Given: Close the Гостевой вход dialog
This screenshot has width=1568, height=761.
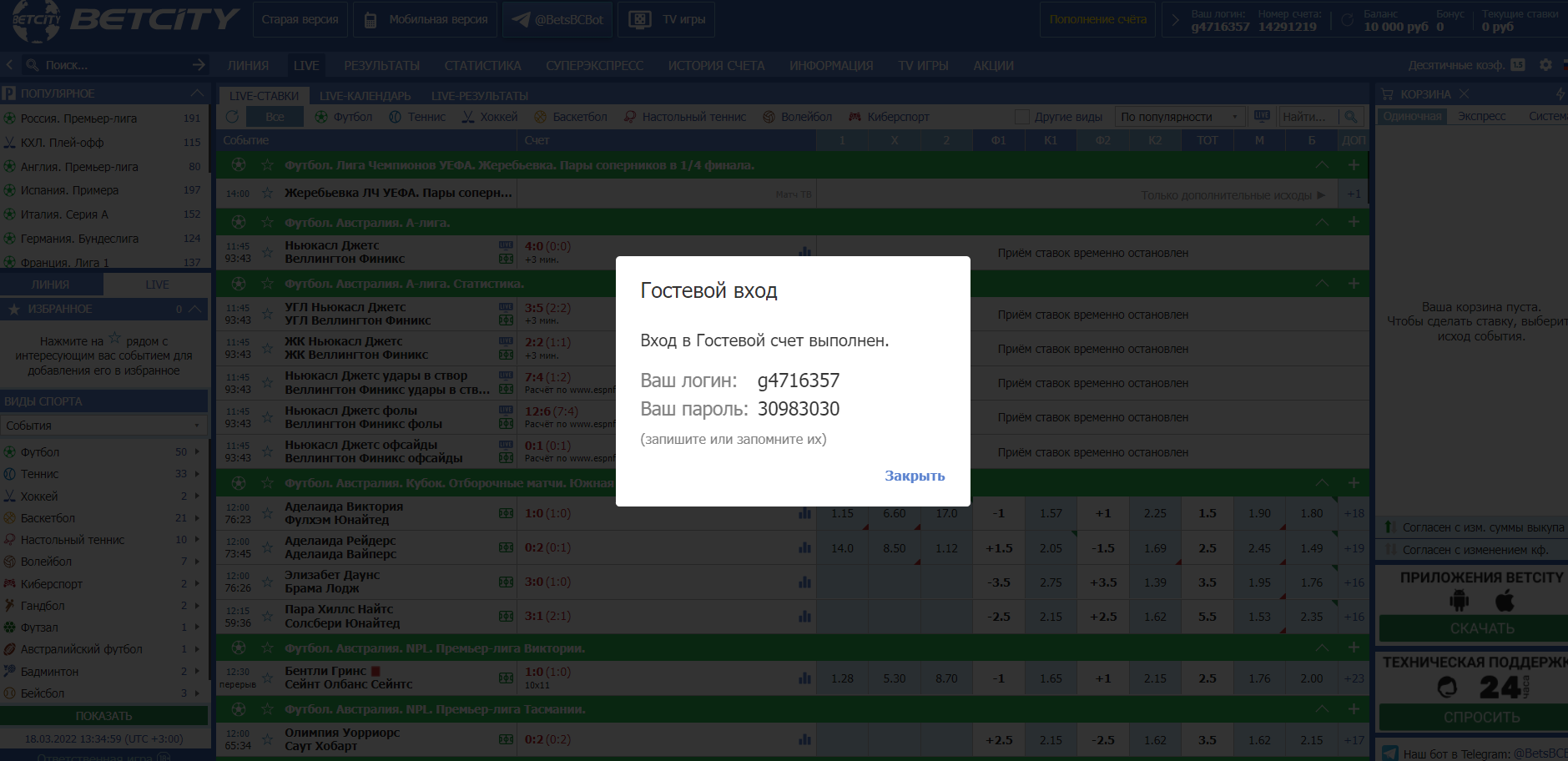Looking at the screenshot, I should tap(915, 476).
